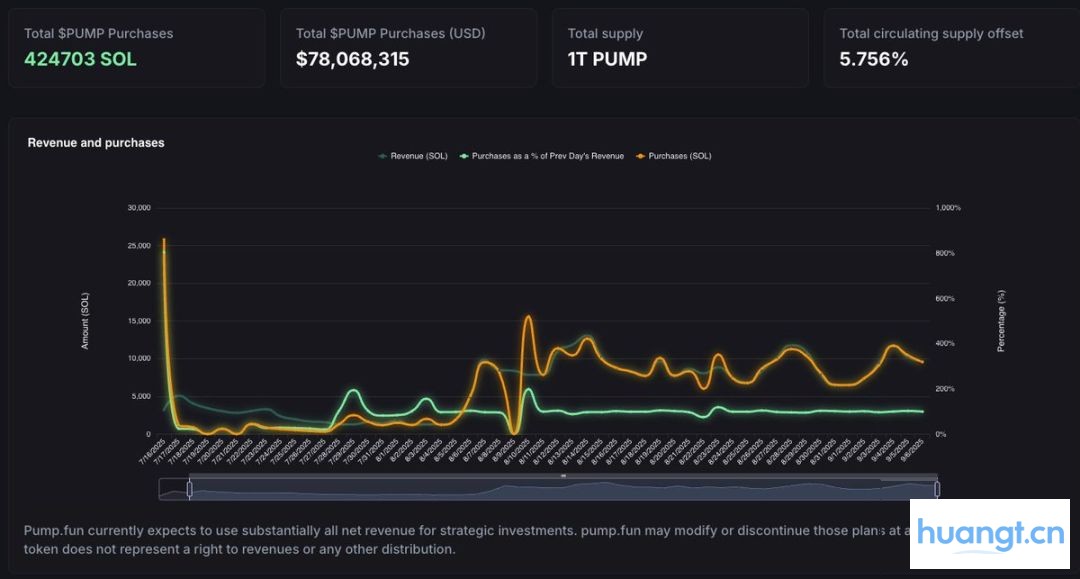1080x579 pixels.
Task: Click the 5.756% circulating supply offset value
Action: [873, 59]
